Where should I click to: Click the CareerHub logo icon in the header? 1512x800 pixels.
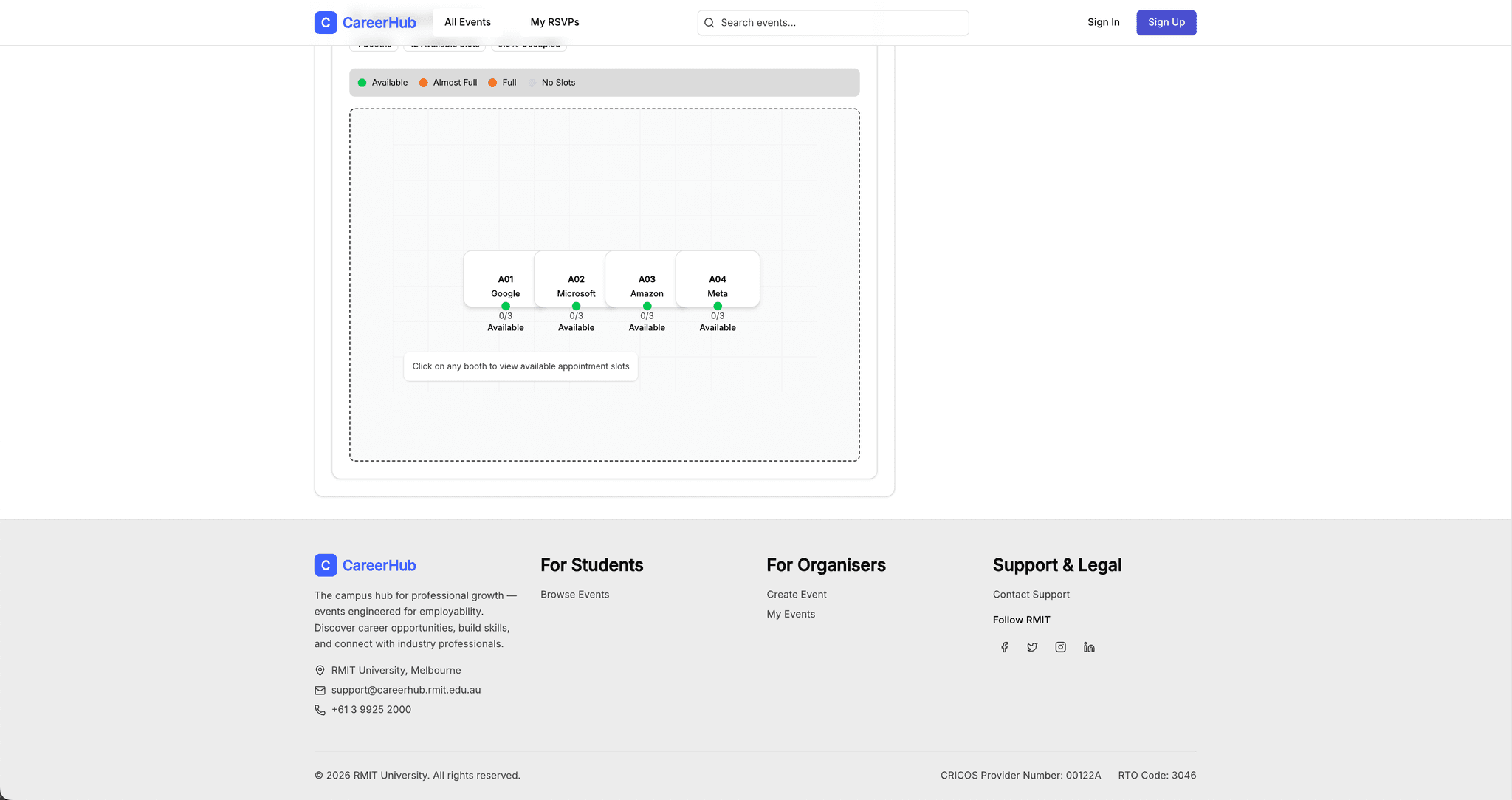[325, 22]
